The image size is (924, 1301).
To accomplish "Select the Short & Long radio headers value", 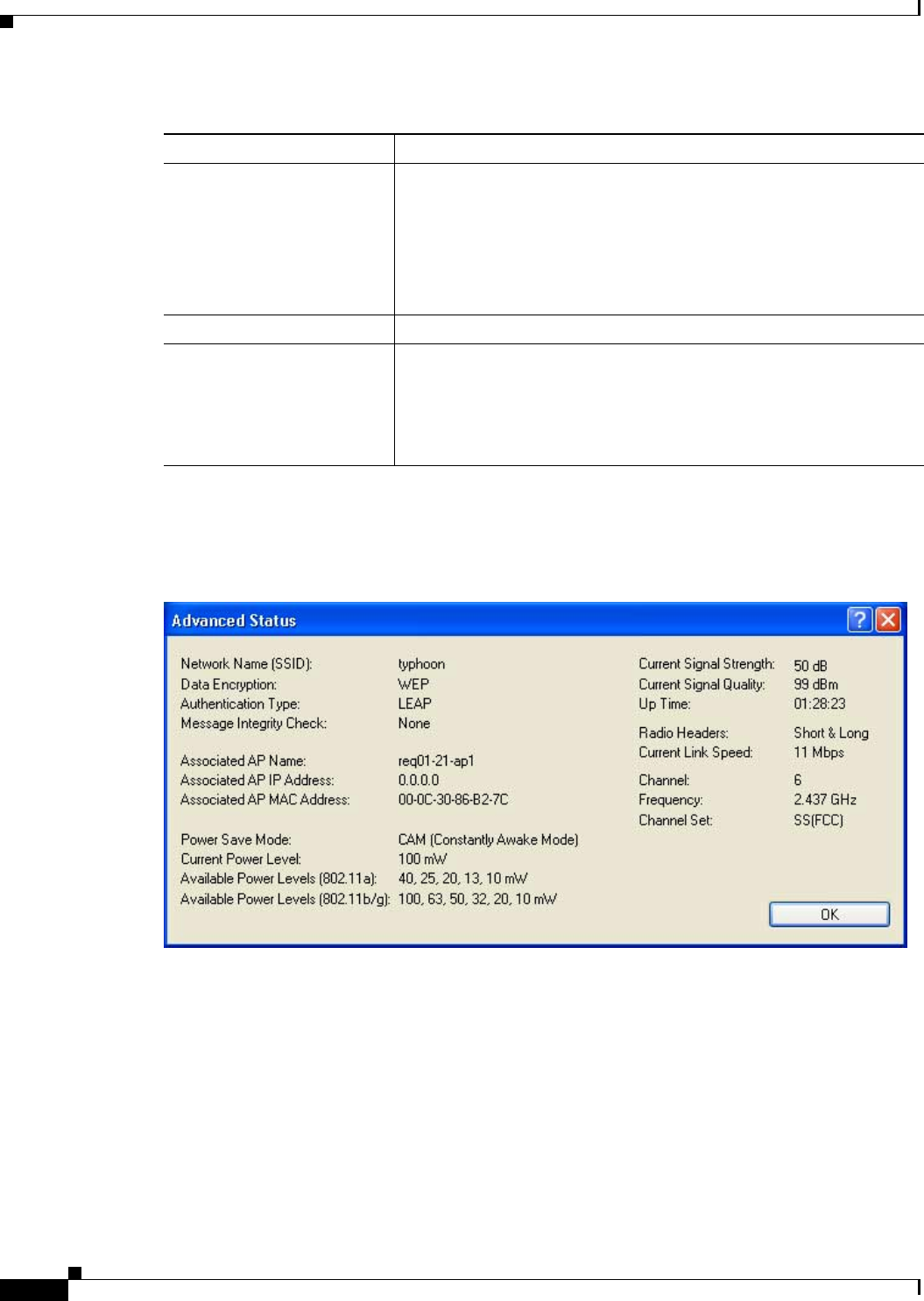I will 831,732.
